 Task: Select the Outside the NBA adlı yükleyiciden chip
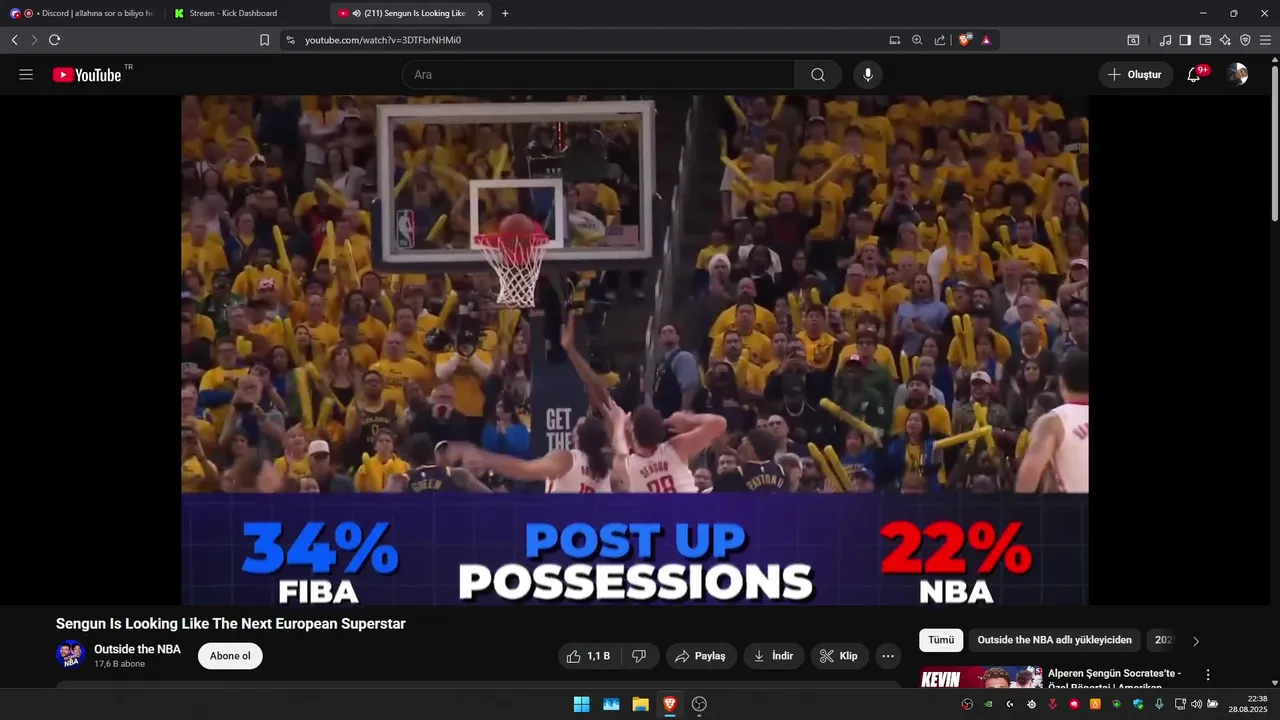1055,640
